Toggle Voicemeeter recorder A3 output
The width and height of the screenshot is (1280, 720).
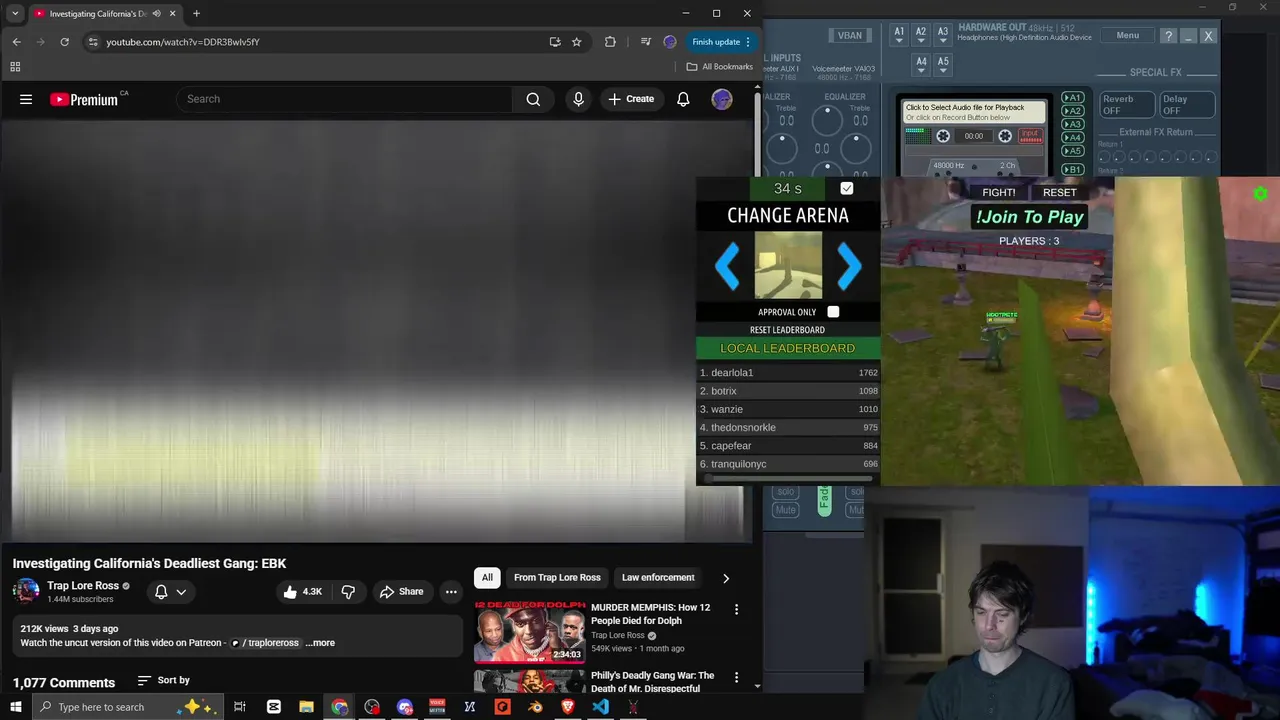click(1072, 124)
